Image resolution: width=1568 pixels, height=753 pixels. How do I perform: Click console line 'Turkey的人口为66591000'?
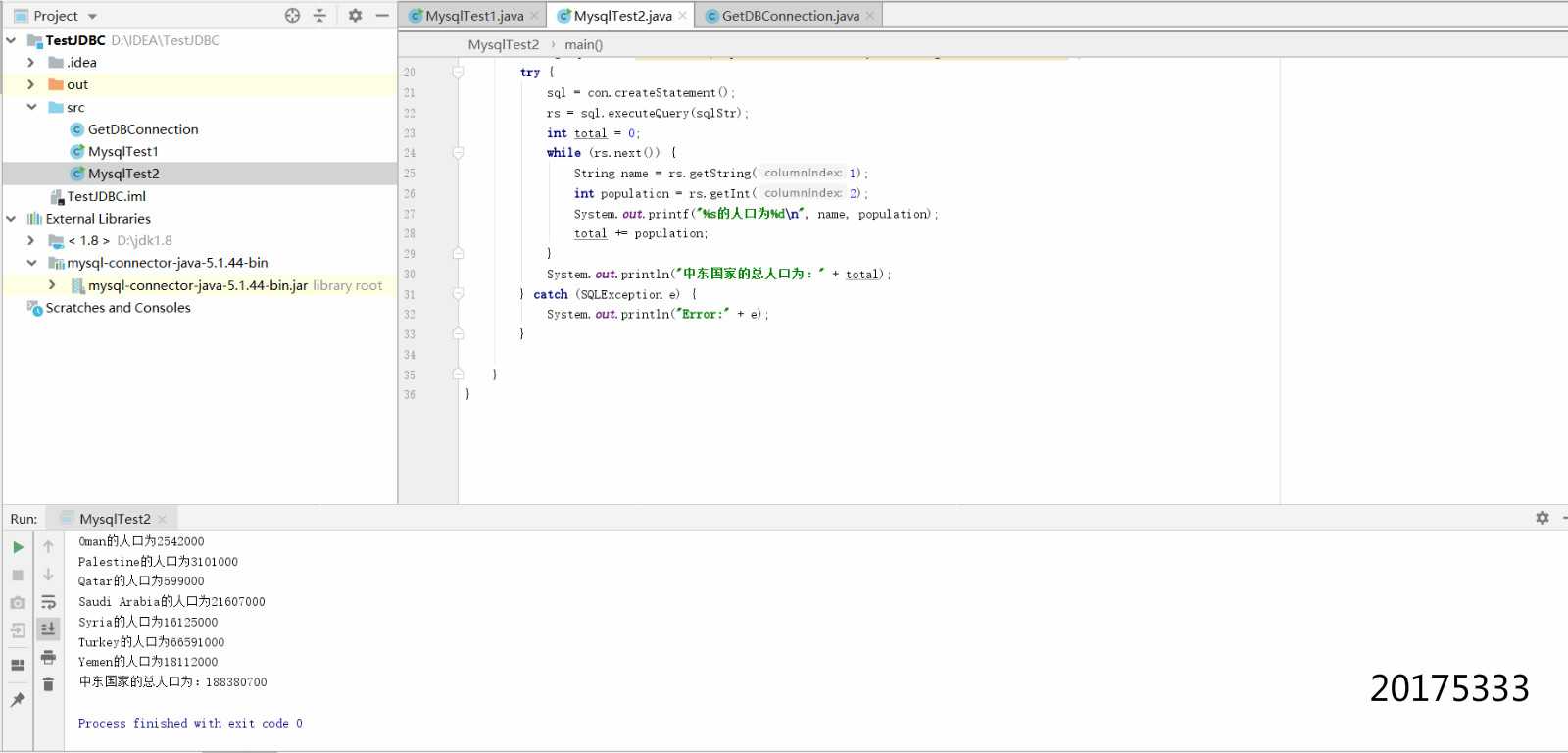[152, 642]
